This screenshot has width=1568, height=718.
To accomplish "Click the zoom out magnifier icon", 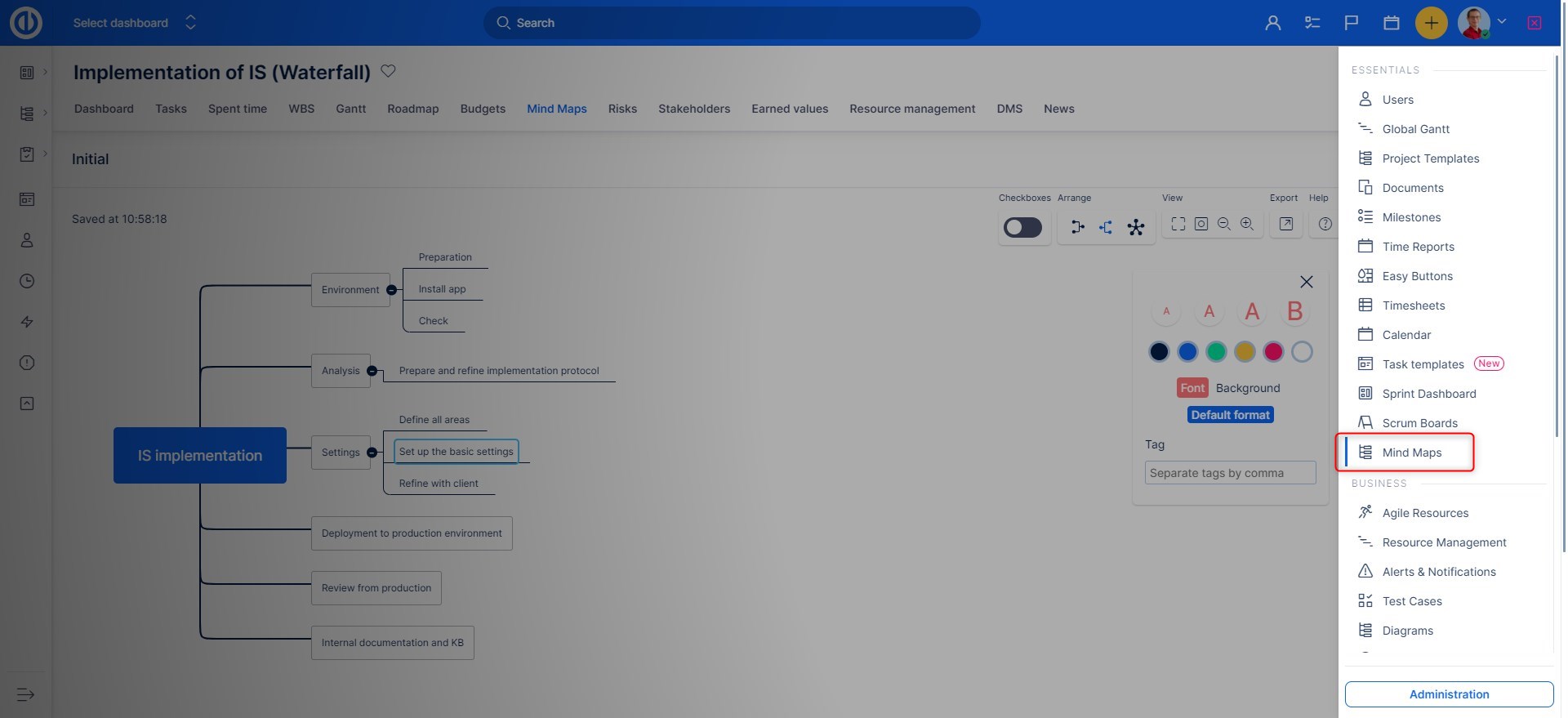I will tap(1223, 224).
